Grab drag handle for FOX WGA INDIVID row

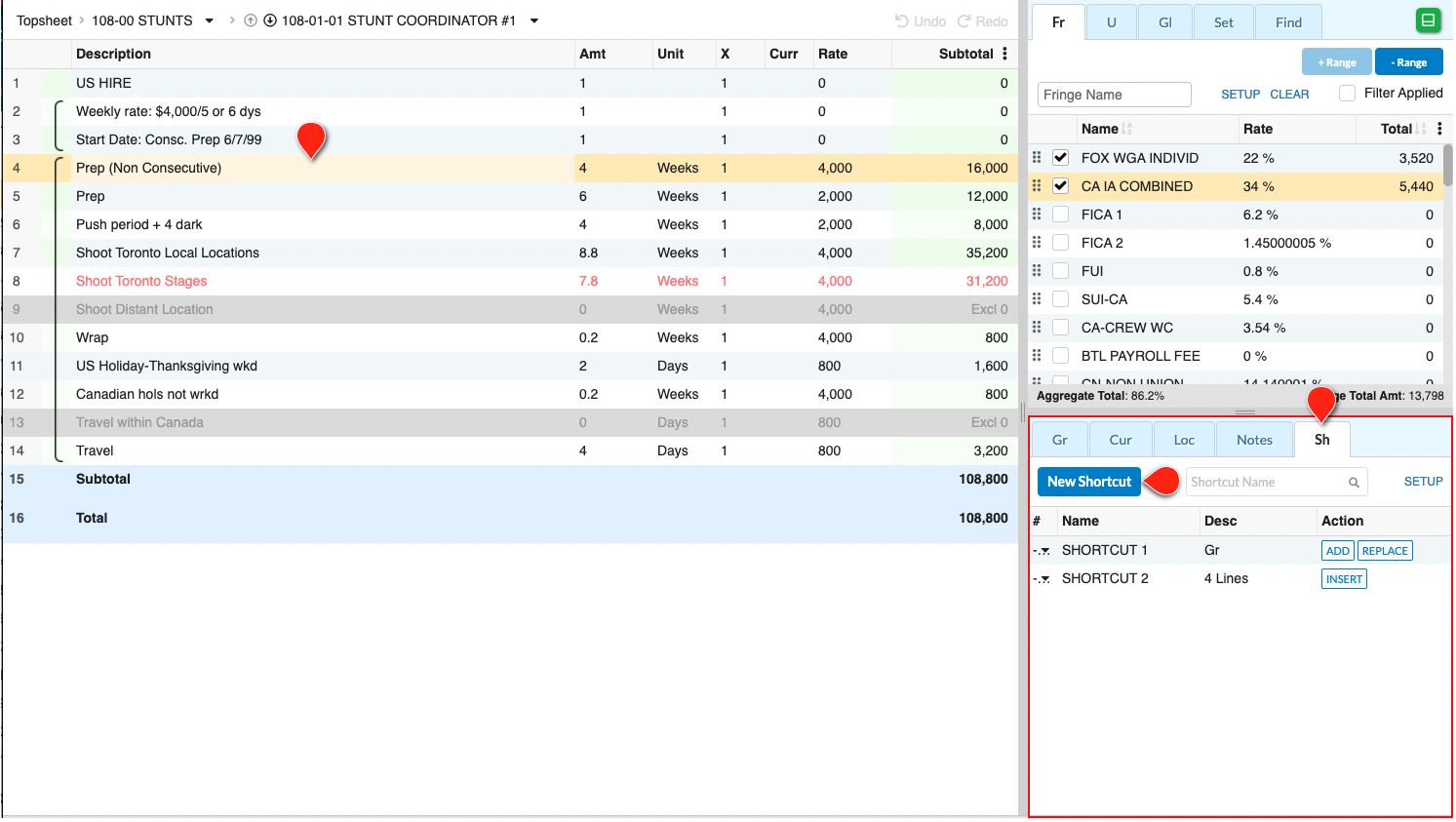(x=1037, y=157)
